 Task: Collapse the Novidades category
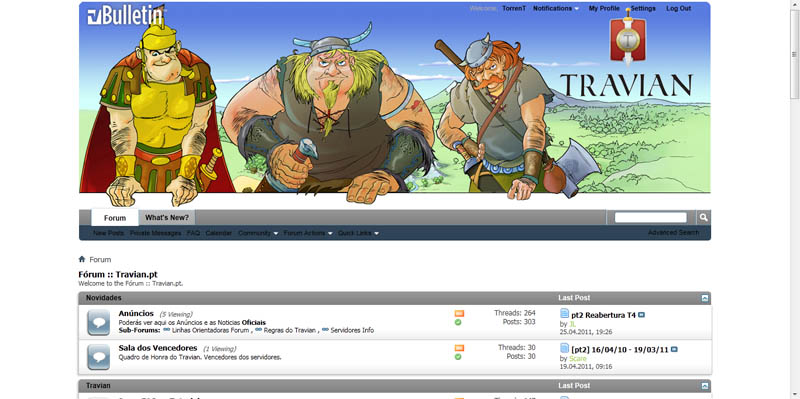(705, 298)
